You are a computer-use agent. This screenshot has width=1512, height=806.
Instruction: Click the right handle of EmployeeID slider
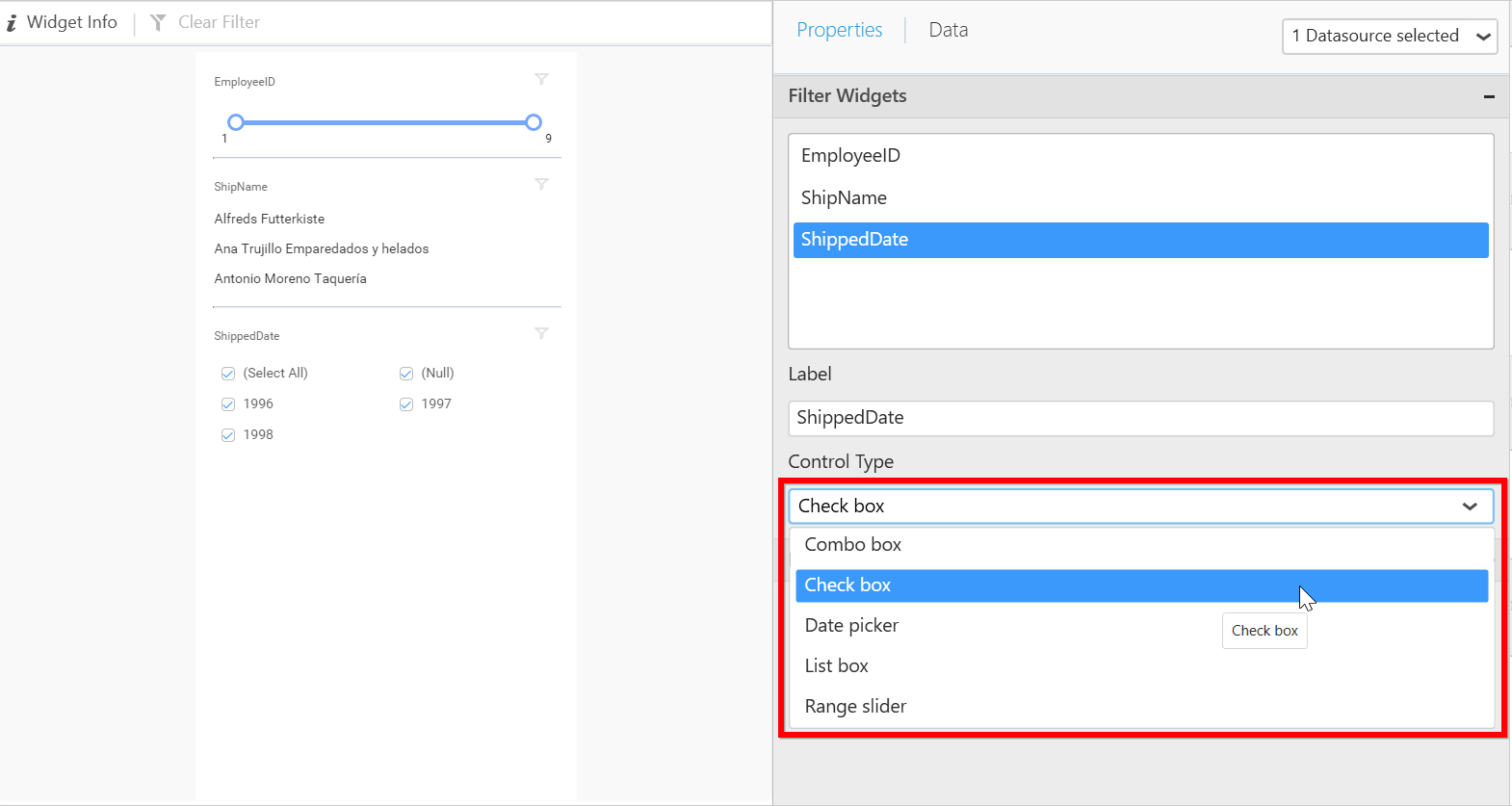(534, 122)
